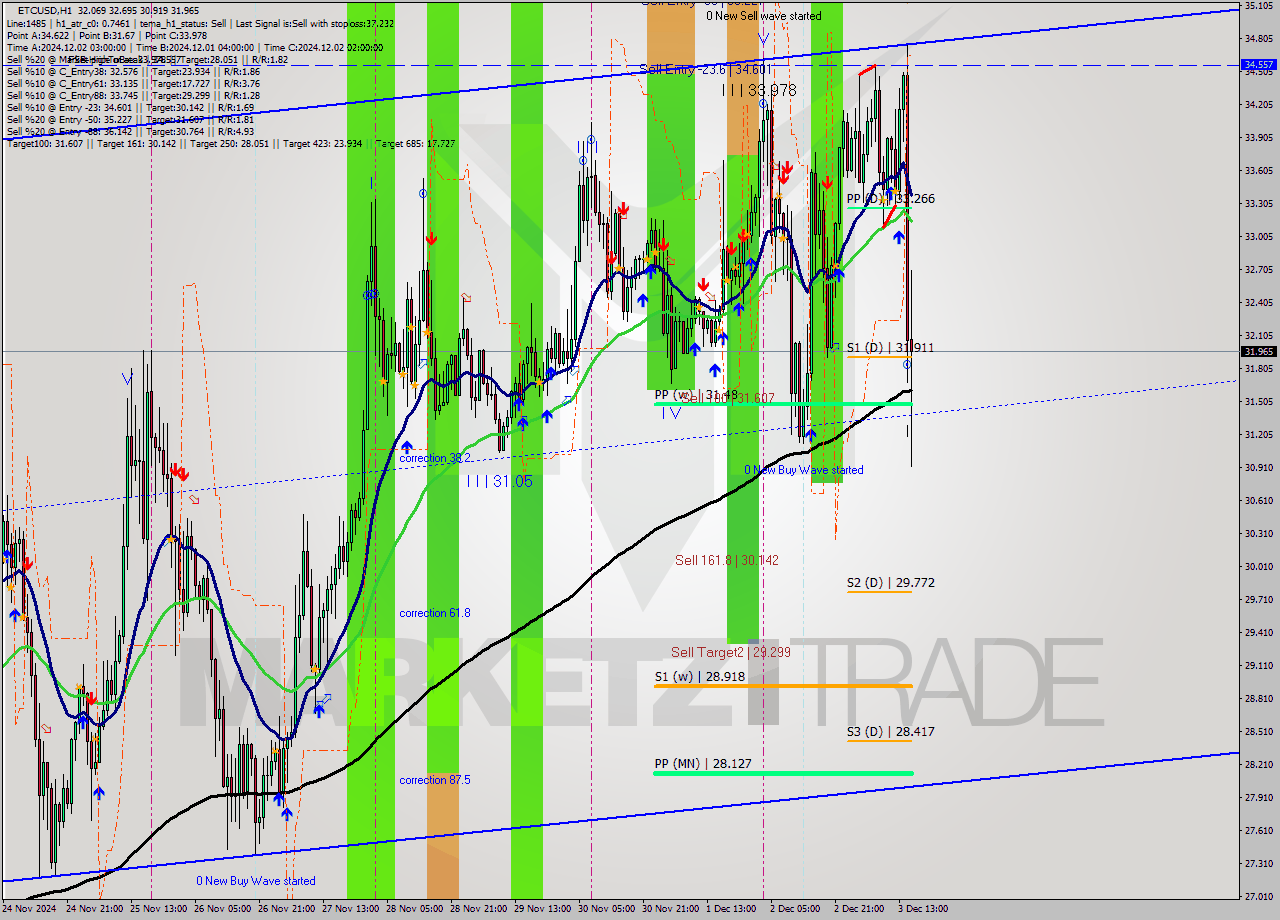
Task: Click the 32.405 price axis label
Action: pos(1258,303)
